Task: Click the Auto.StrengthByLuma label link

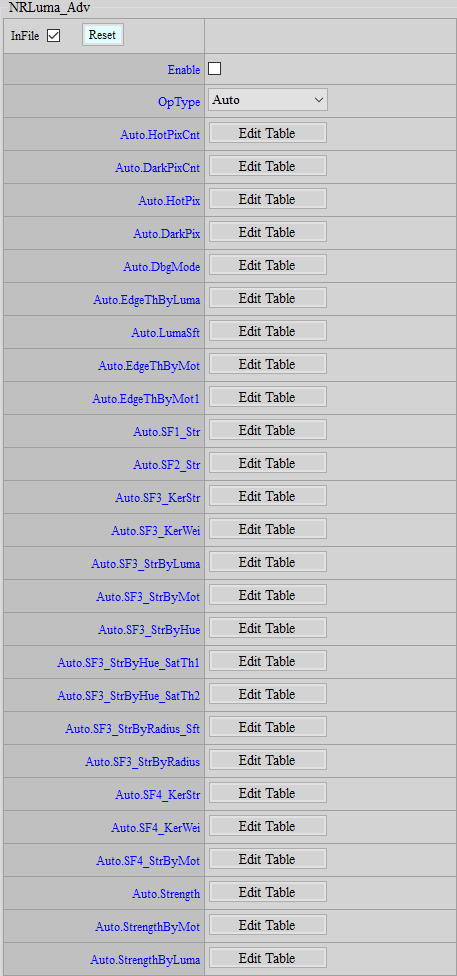Action: (x=145, y=959)
